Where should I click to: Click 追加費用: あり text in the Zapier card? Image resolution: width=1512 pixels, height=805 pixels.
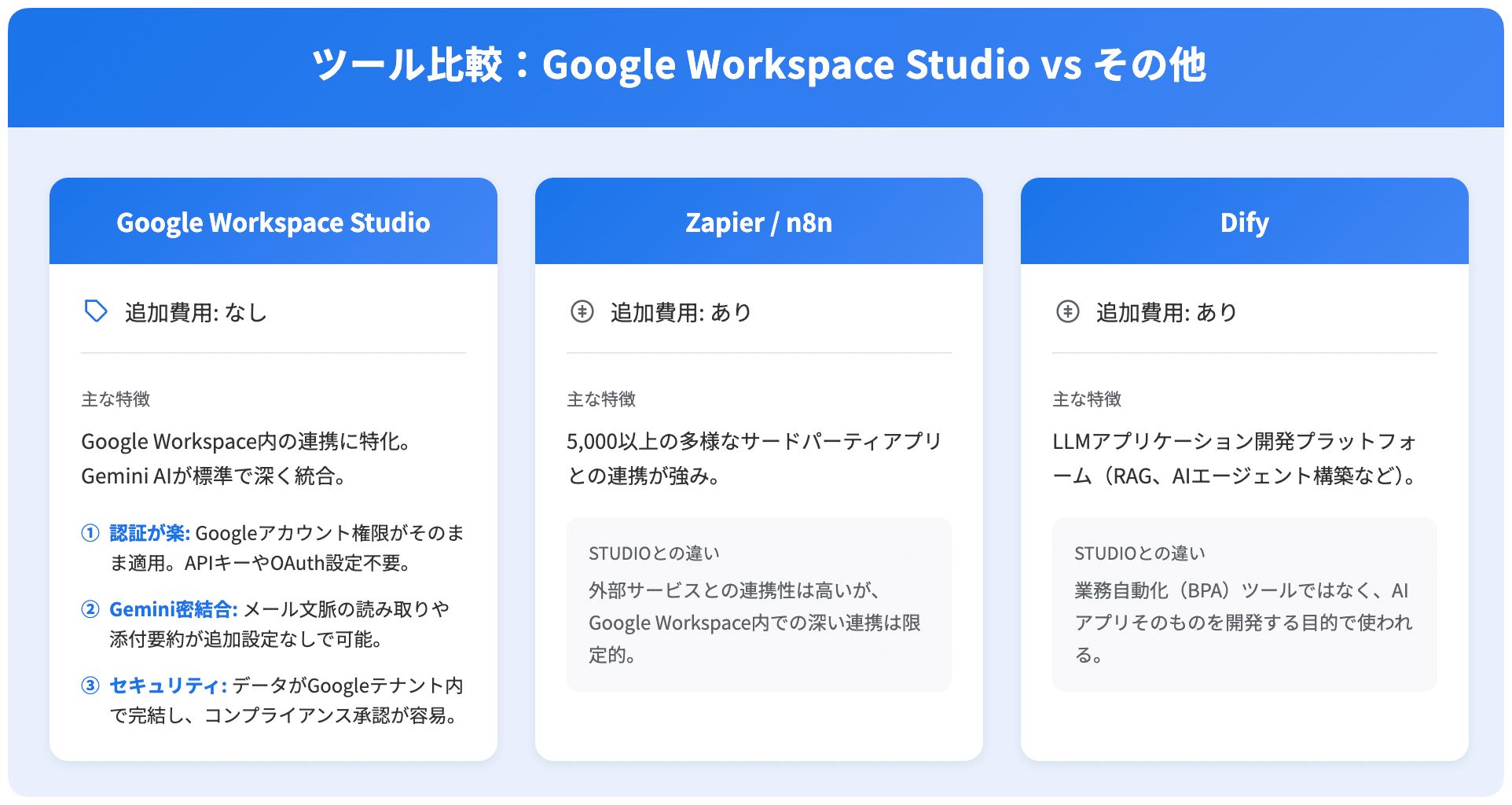[681, 313]
